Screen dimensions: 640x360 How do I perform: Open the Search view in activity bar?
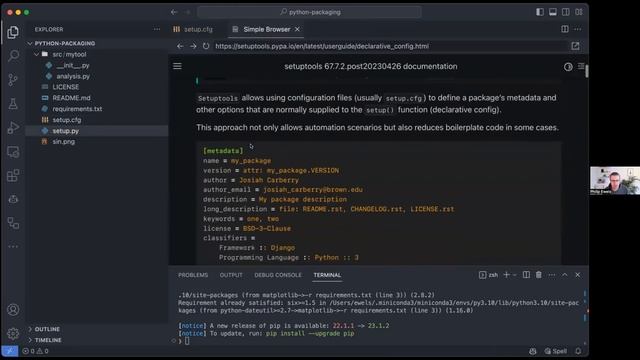[13, 56]
